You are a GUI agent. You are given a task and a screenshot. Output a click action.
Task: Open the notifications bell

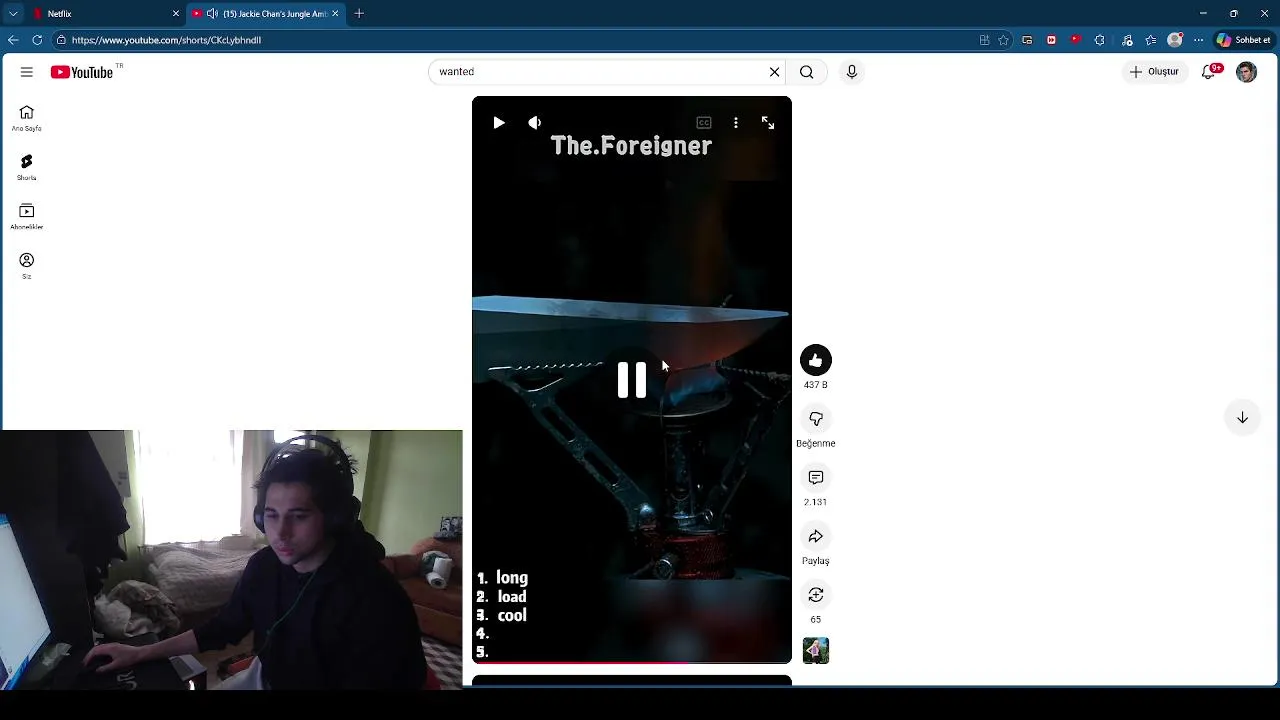[x=1209, y=72]
